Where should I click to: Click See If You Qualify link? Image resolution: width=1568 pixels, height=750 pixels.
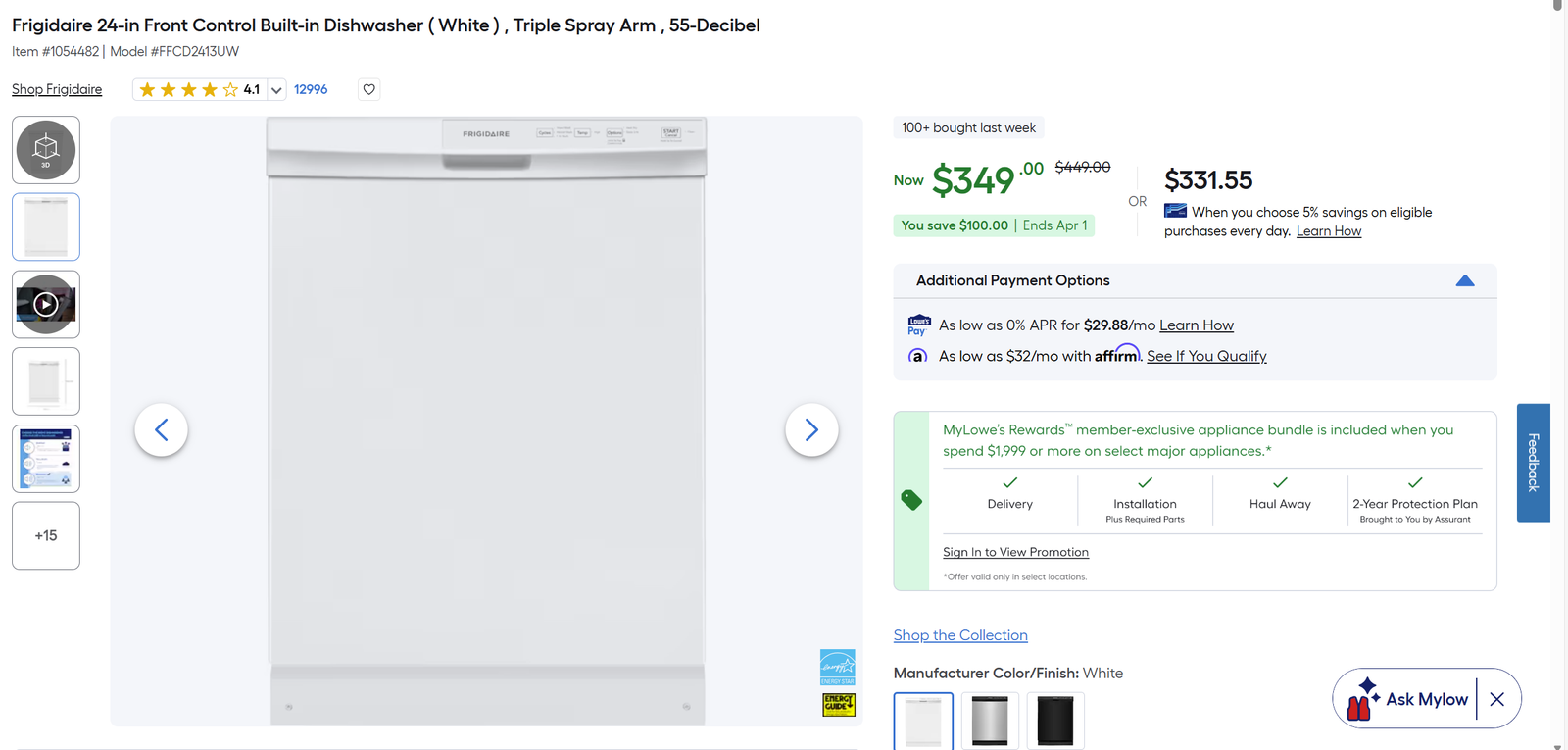coord(1206,356)
